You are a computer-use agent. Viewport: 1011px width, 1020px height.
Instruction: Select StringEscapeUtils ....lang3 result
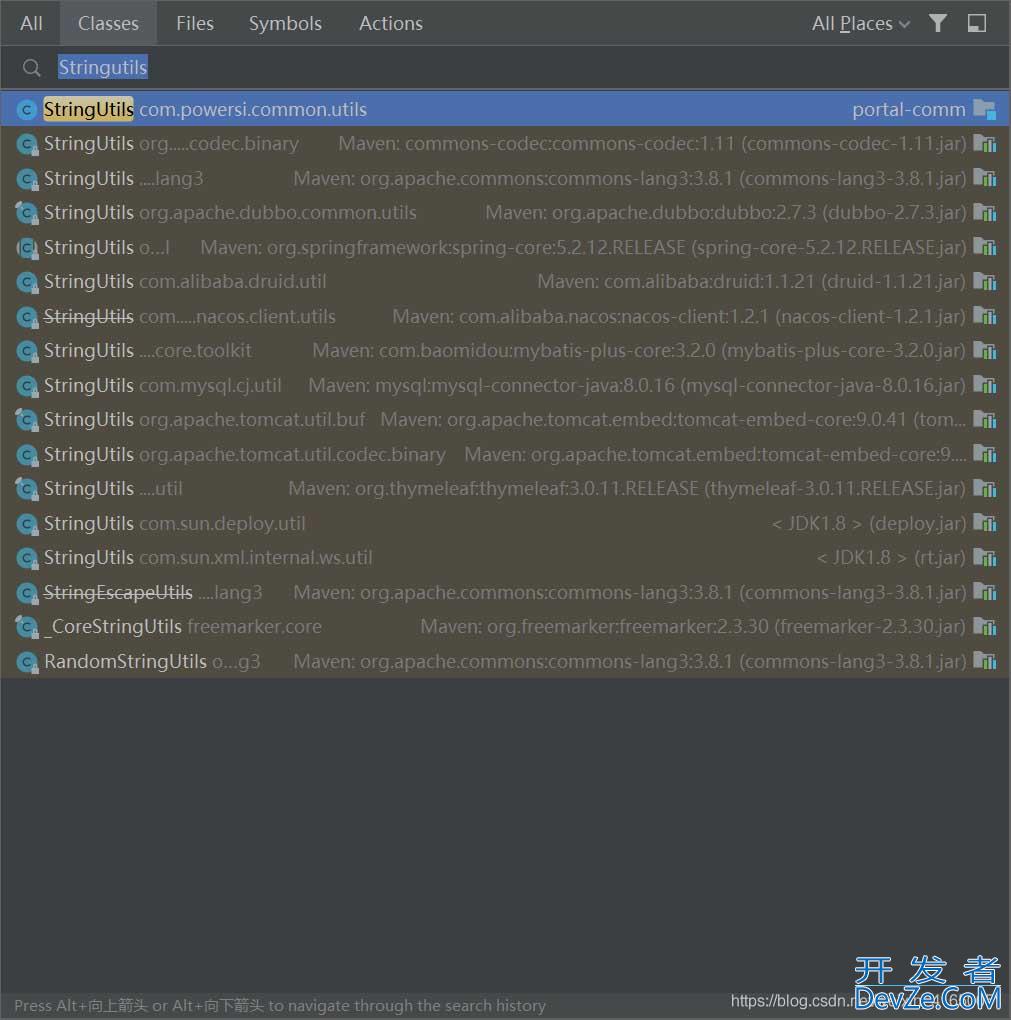(x=506, y=592)
